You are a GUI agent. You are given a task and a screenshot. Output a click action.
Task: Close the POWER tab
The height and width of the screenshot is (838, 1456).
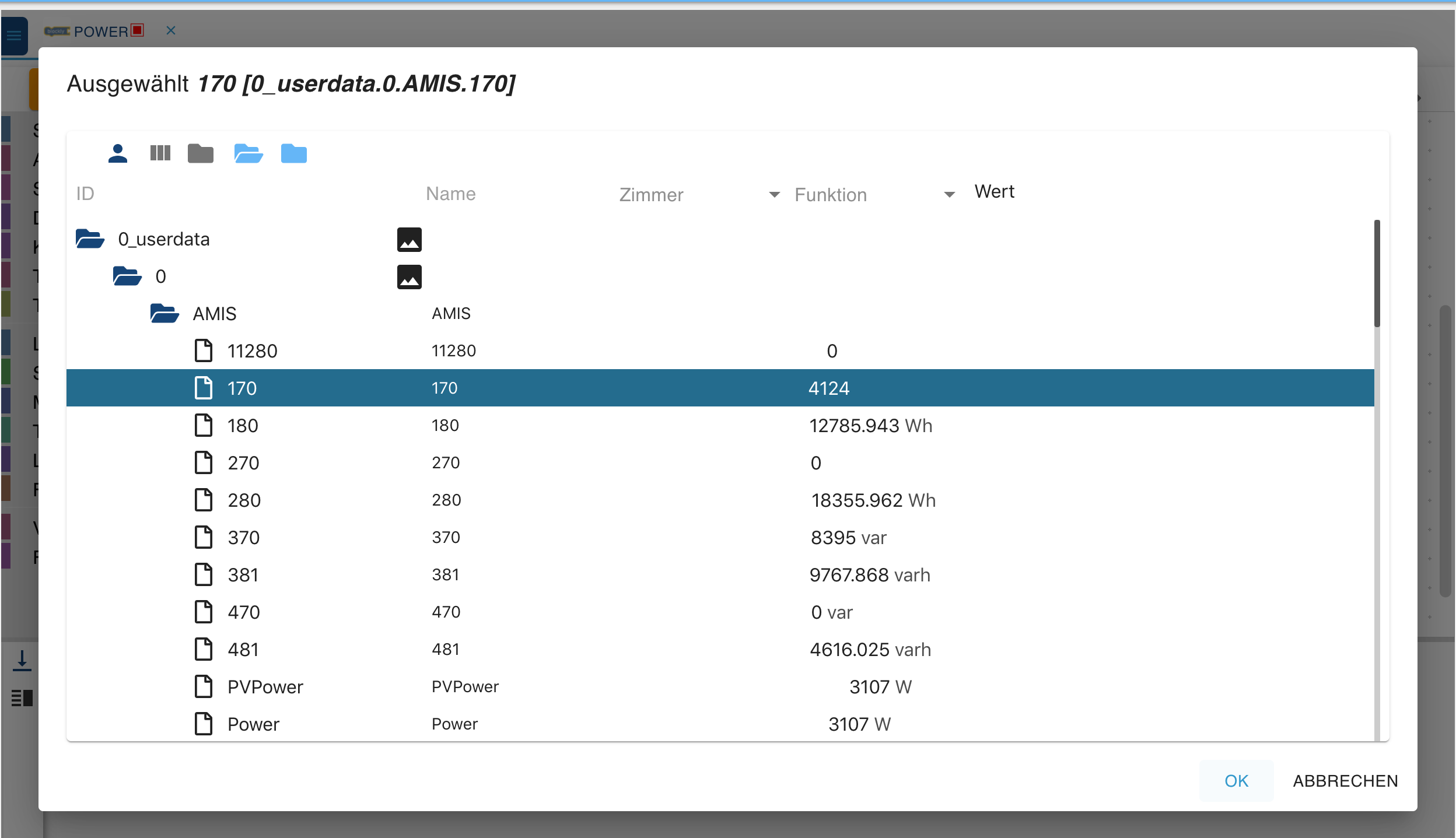(170, 30)
